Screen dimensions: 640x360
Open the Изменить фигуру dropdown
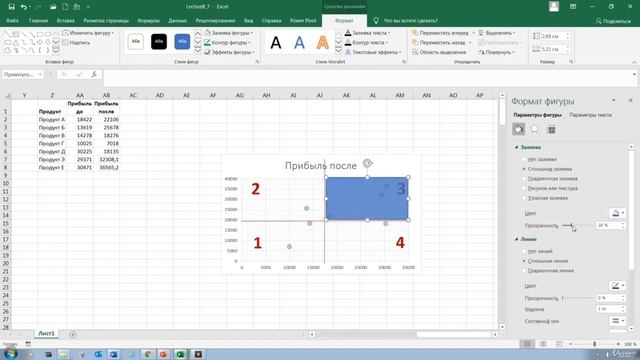(x=88, y=33)
